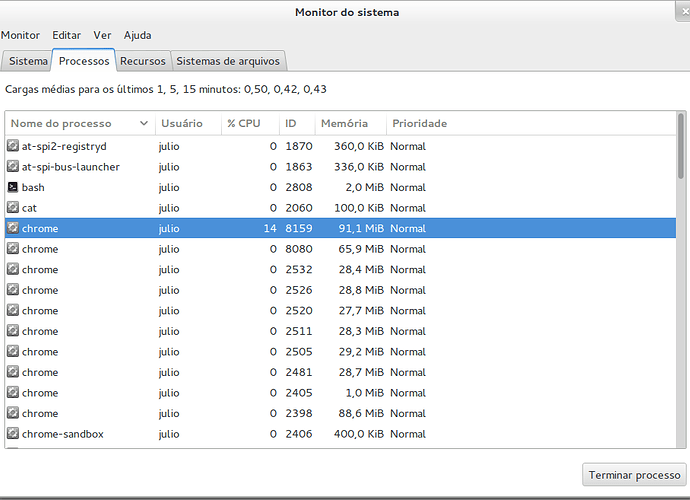Sort by % CPU column header
Viewport: 690px width, 500px height.
pos(250,123)
